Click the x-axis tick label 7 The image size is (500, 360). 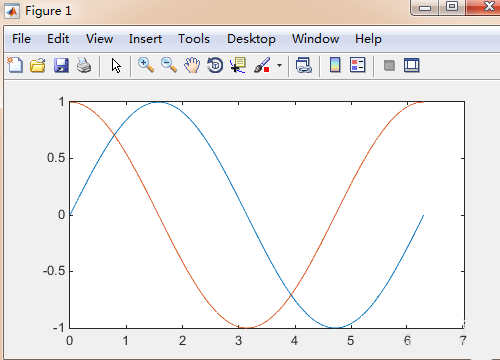[463, 341]
